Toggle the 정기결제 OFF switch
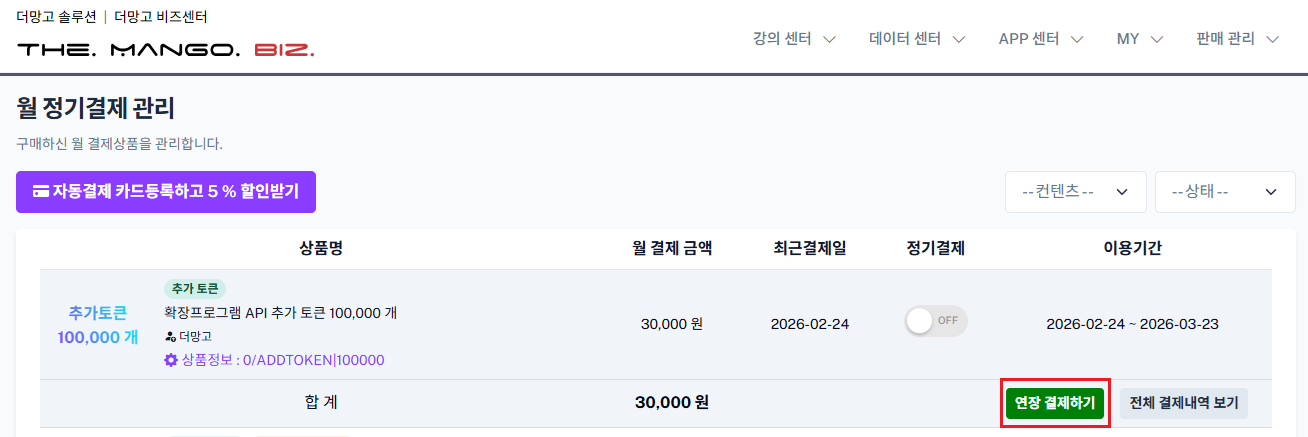The image size is (1308, 437). [x=936, y=321]
